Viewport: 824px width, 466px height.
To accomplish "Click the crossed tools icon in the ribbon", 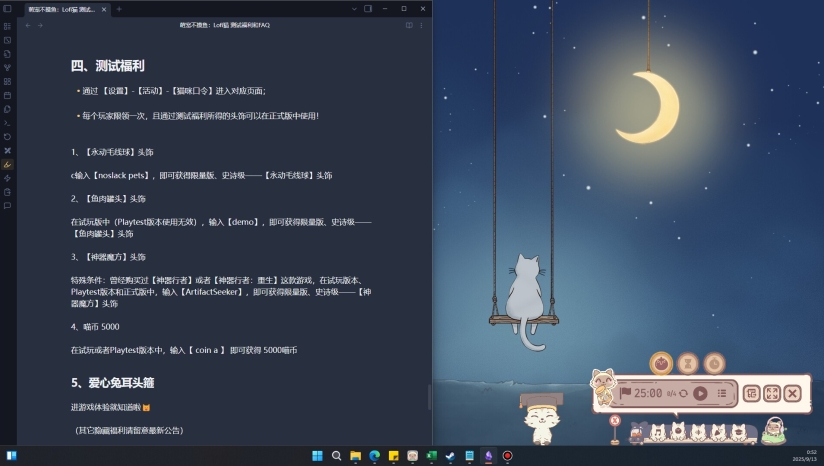I will 7,151.
